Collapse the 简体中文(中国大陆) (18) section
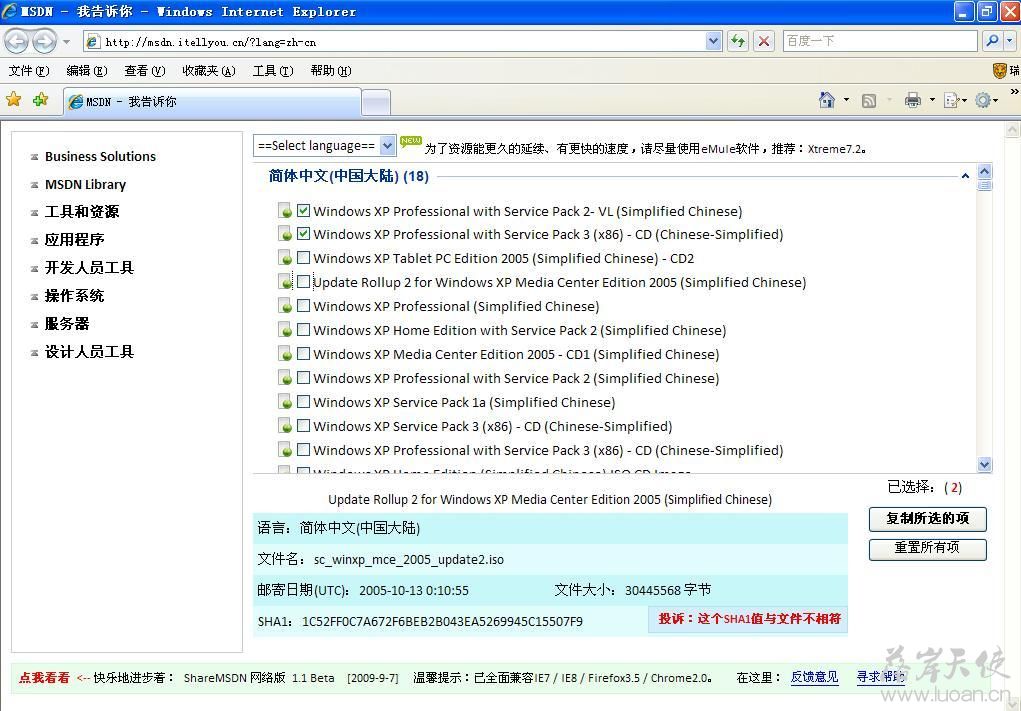Image resolution: width=1021 pixels, height=711 pixels. (x=965, y=176)
